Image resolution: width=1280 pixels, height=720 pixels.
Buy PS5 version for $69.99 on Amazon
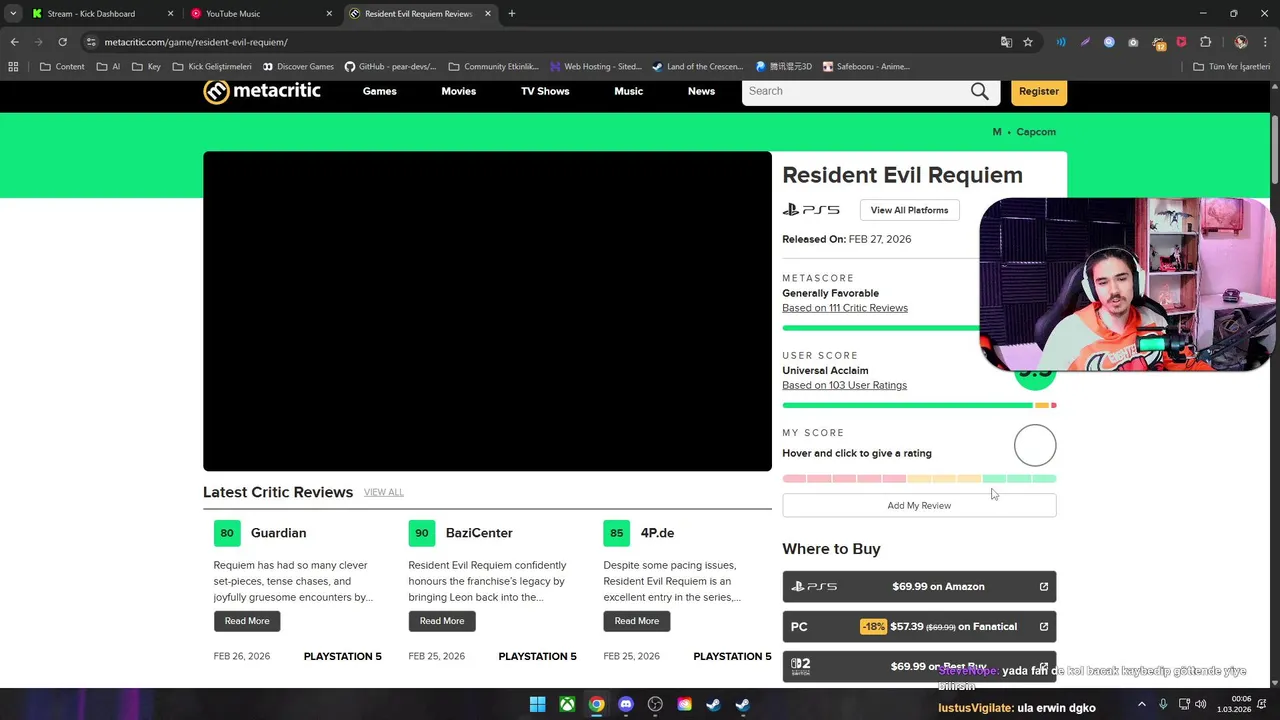coord(919,586)
